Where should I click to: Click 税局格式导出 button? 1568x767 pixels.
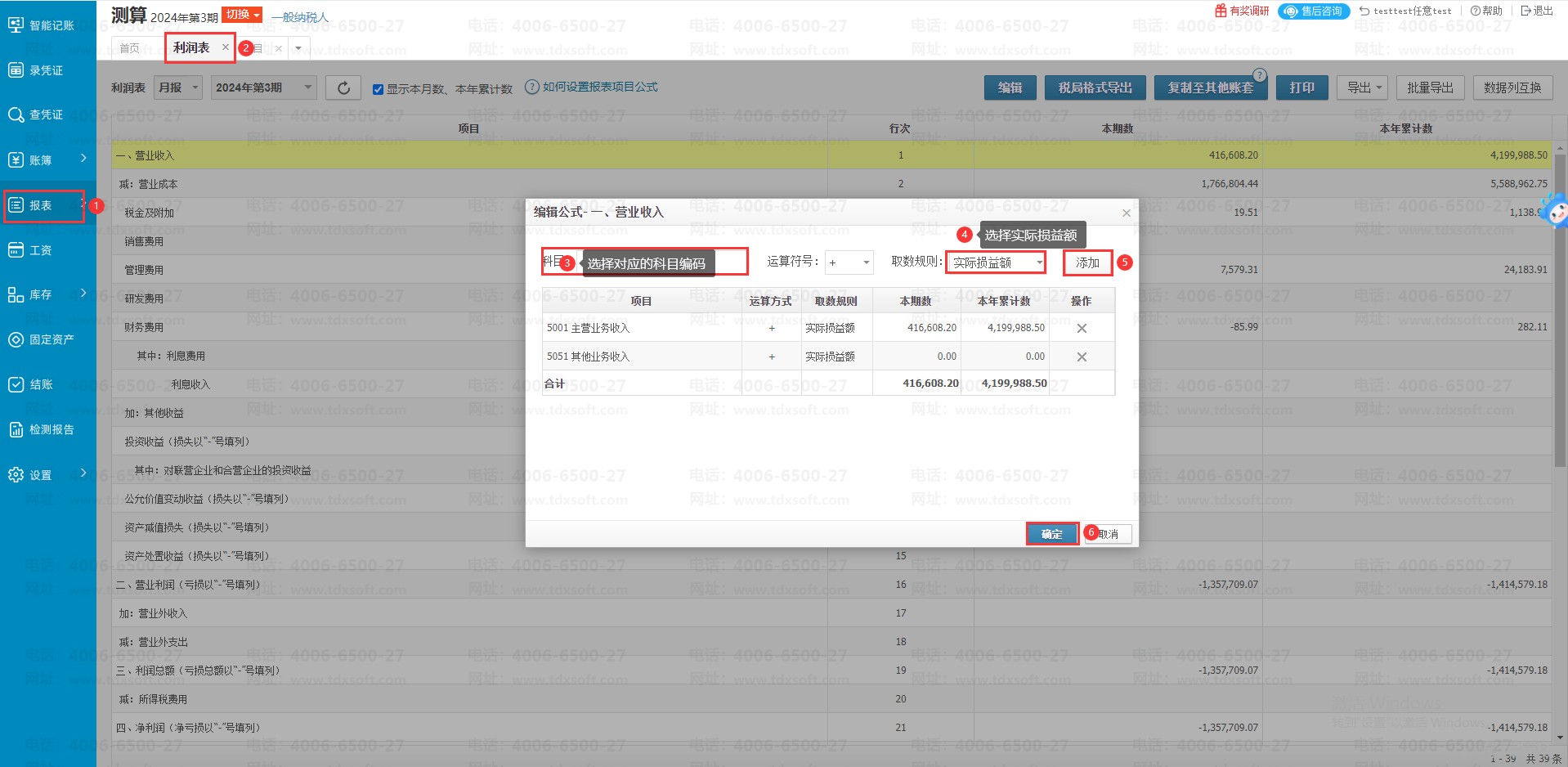click(x=1095, y=87)
